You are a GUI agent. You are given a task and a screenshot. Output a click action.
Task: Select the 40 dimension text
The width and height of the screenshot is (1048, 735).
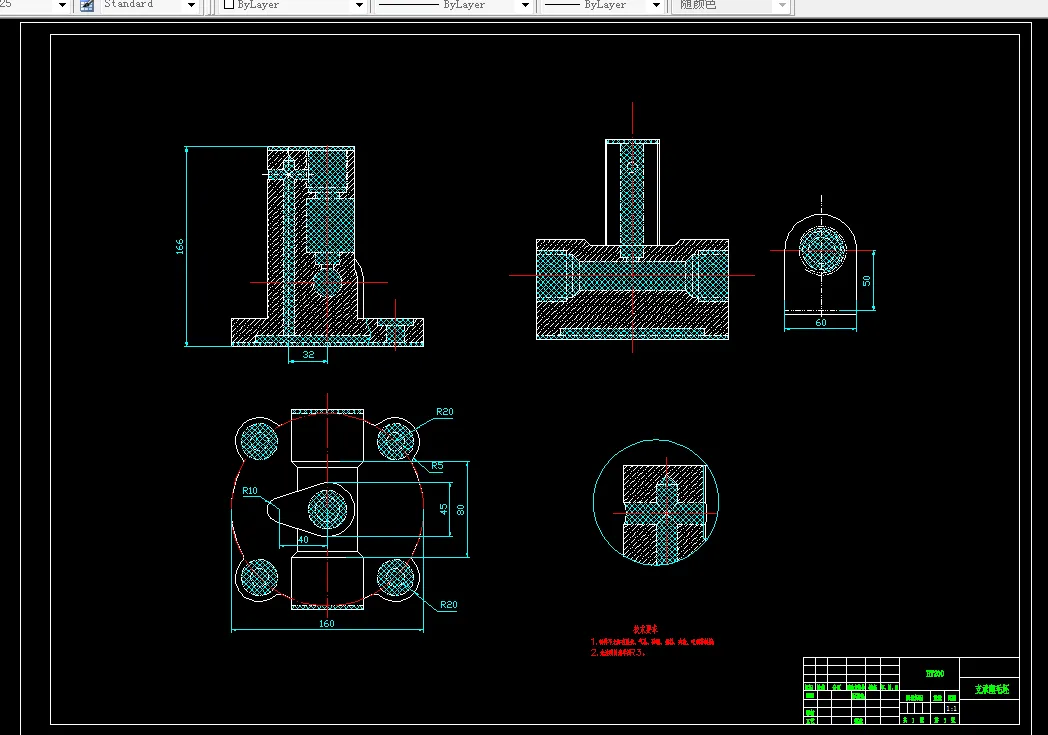[x=303, y=539]
